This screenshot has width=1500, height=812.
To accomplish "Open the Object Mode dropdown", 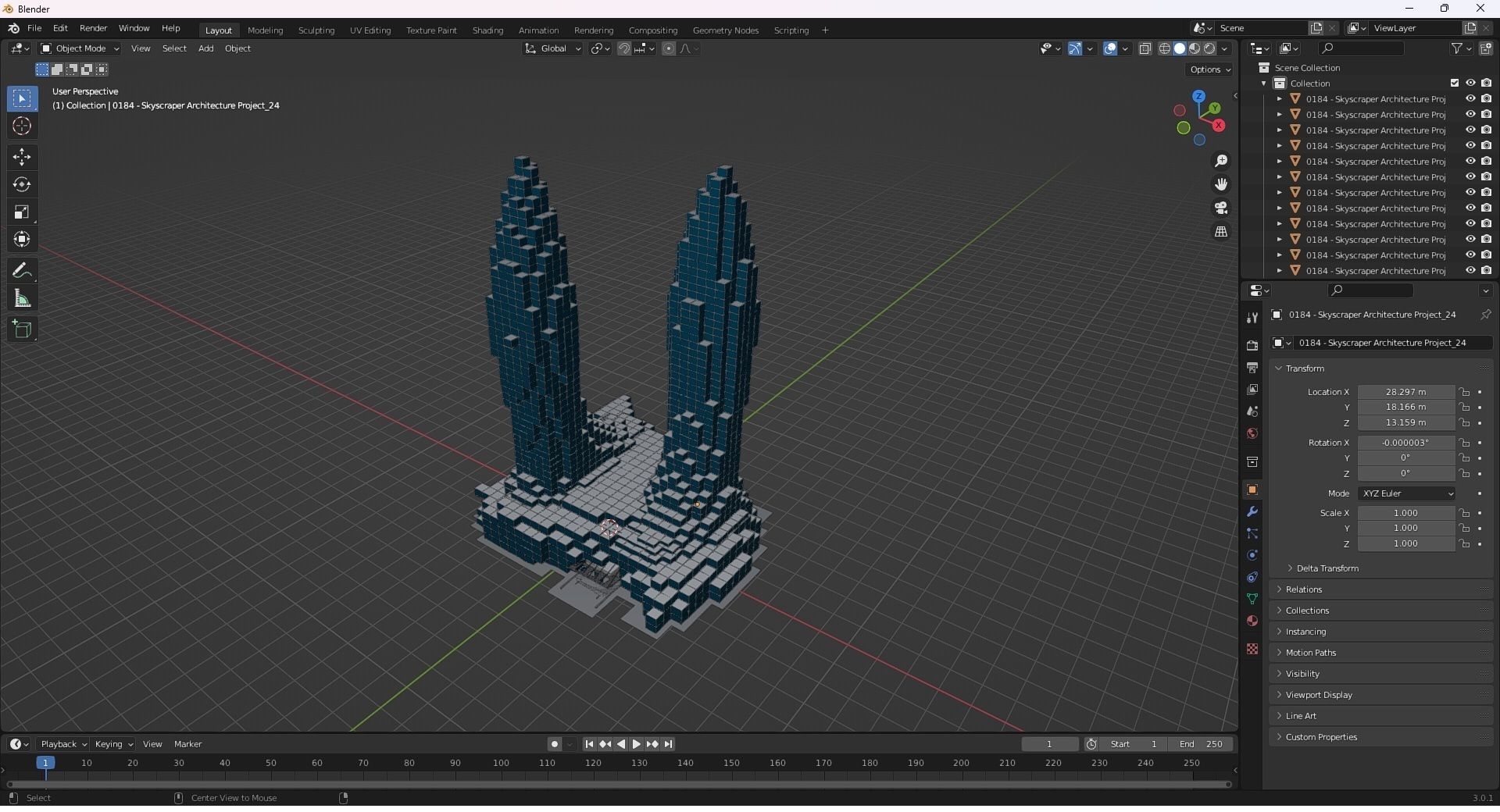I will [x=80, y=48].
